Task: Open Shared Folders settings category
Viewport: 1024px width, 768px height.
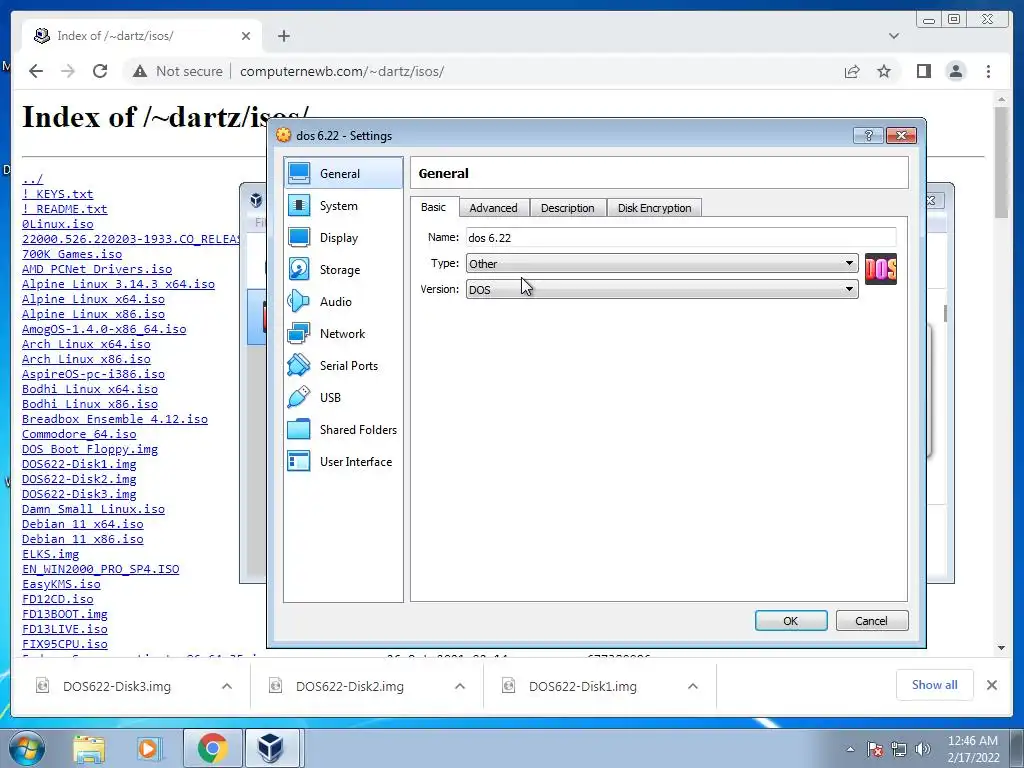Action: [344, 430]
